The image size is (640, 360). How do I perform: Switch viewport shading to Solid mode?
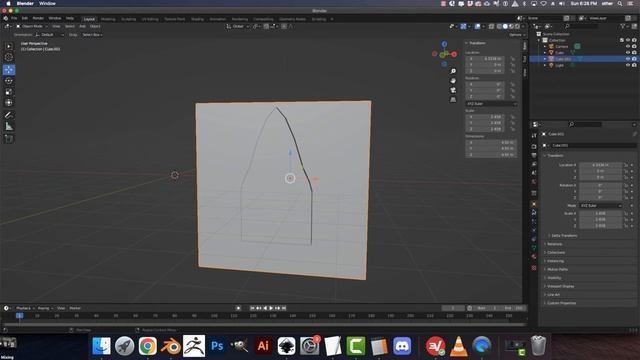505,26
